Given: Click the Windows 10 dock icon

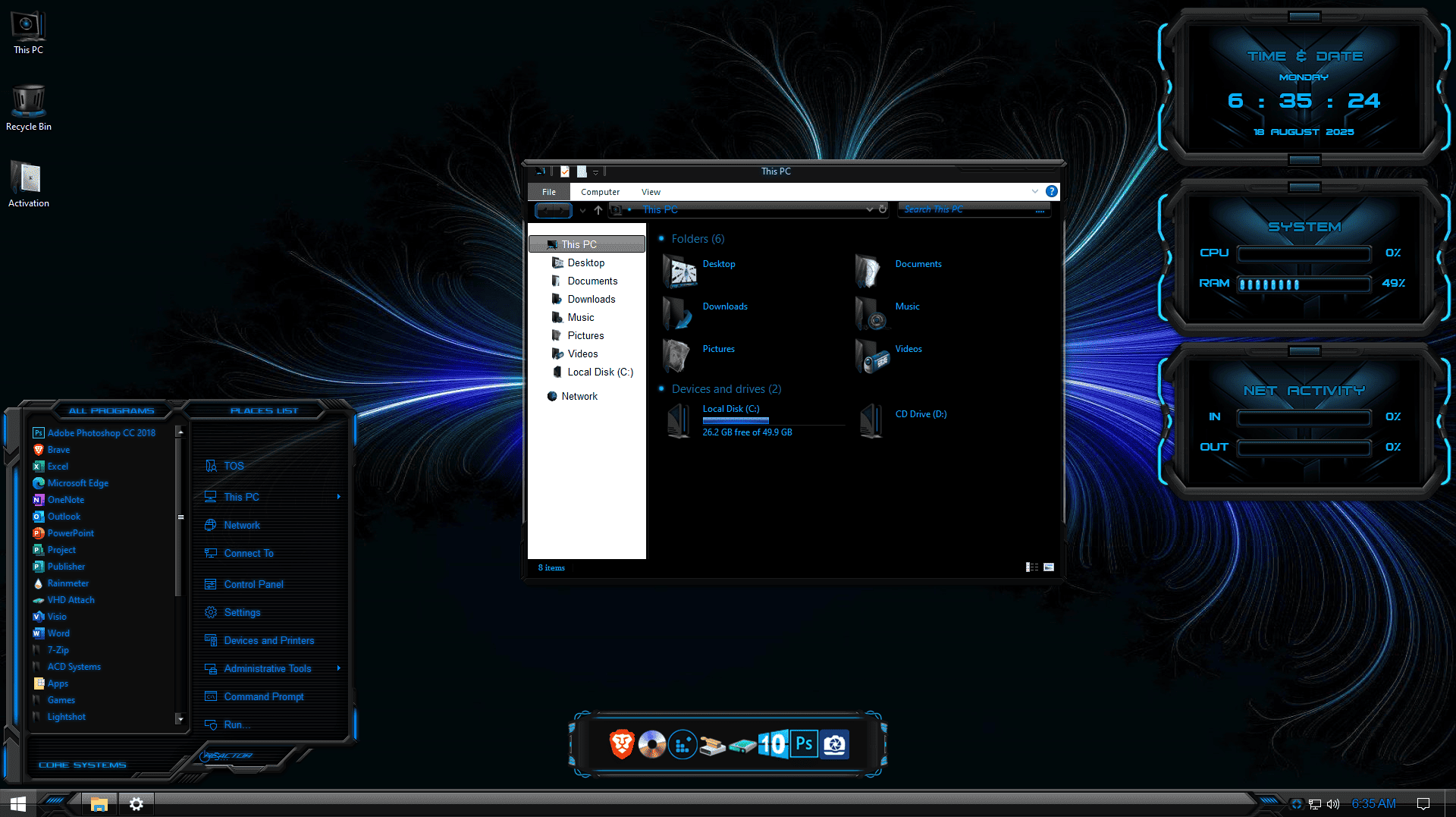Looking at the screenshot, I should 773,744.
